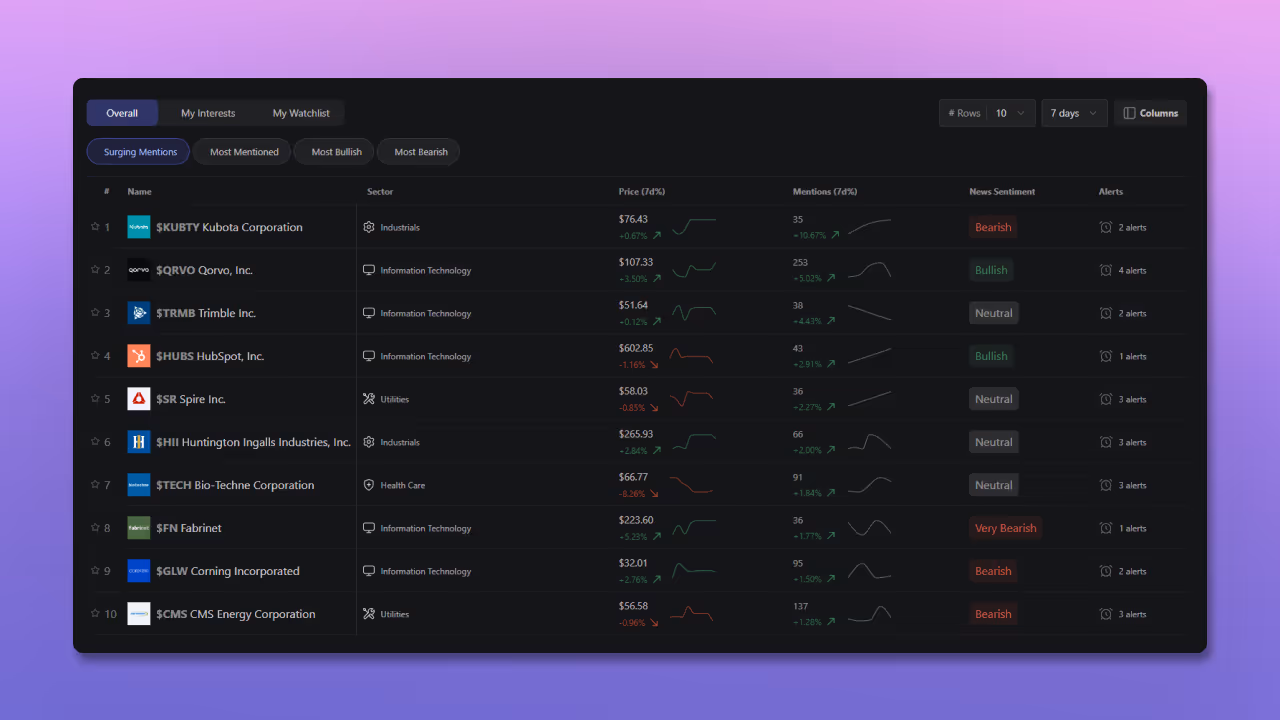Open the 7 days time range dropdown
Screen dimensions: 1280x720
pos(1074,112)
